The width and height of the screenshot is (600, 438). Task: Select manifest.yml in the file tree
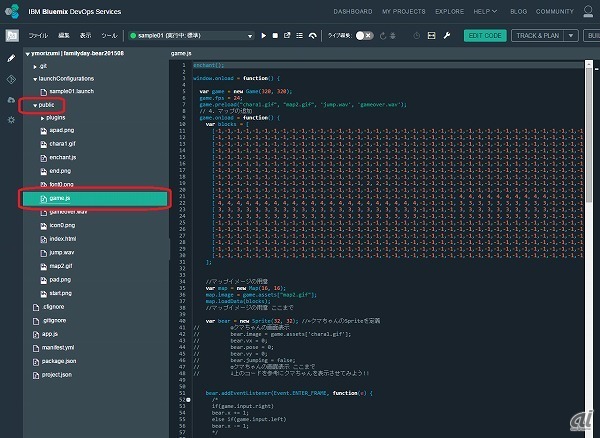pos(57,345)
